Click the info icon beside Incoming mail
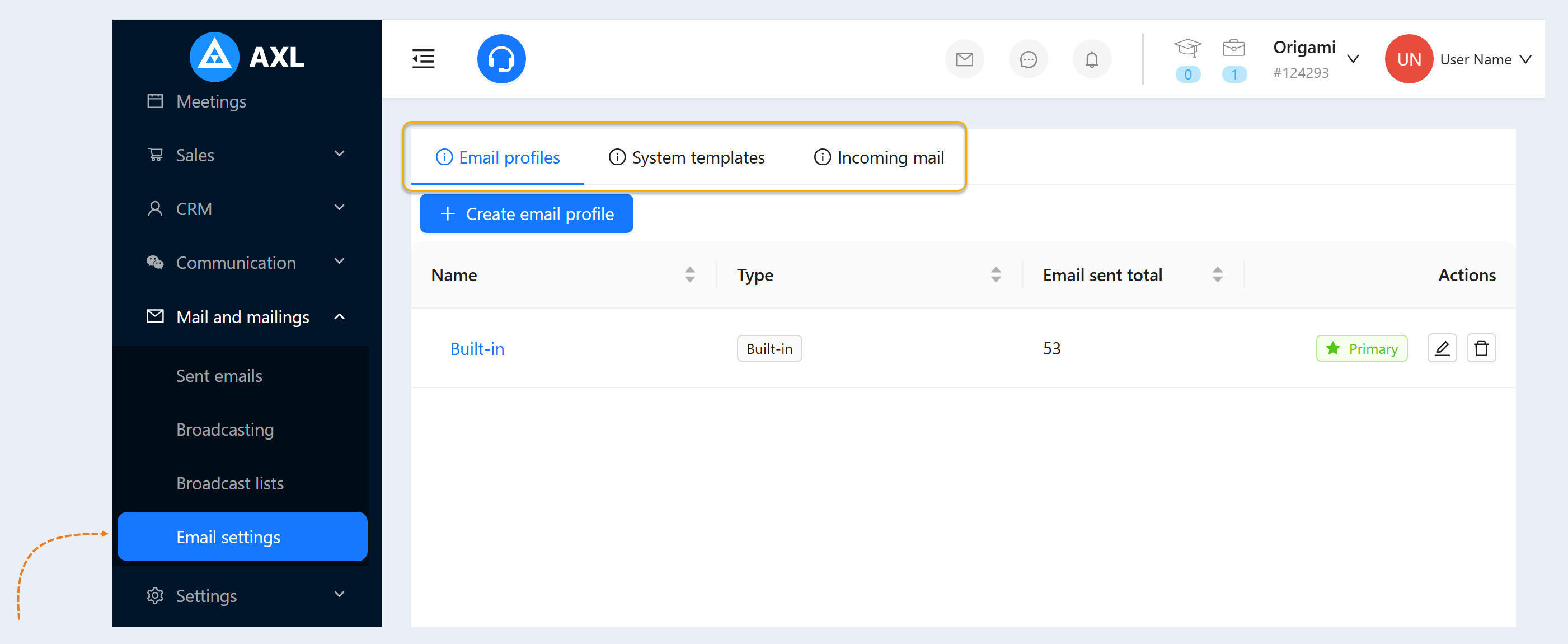This screenshot has height=644, width=1568. (823, 157)
